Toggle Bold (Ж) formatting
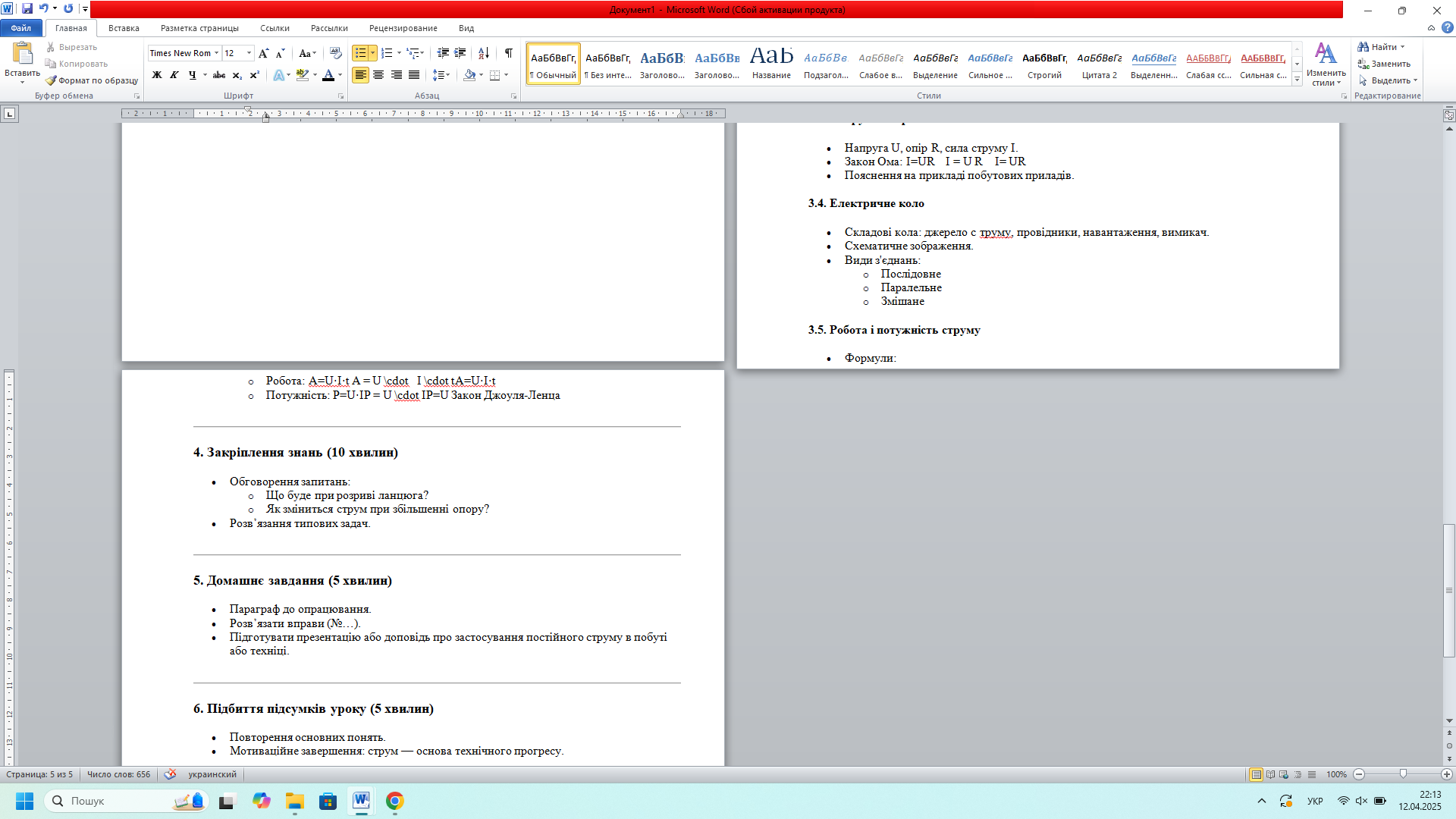 point(157,75)
